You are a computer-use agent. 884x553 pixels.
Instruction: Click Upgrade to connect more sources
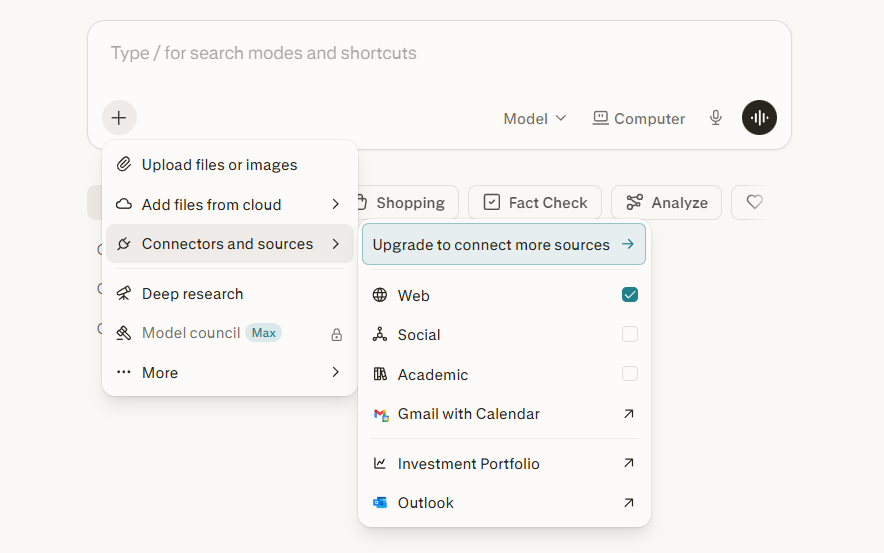(x=503, y=245)
